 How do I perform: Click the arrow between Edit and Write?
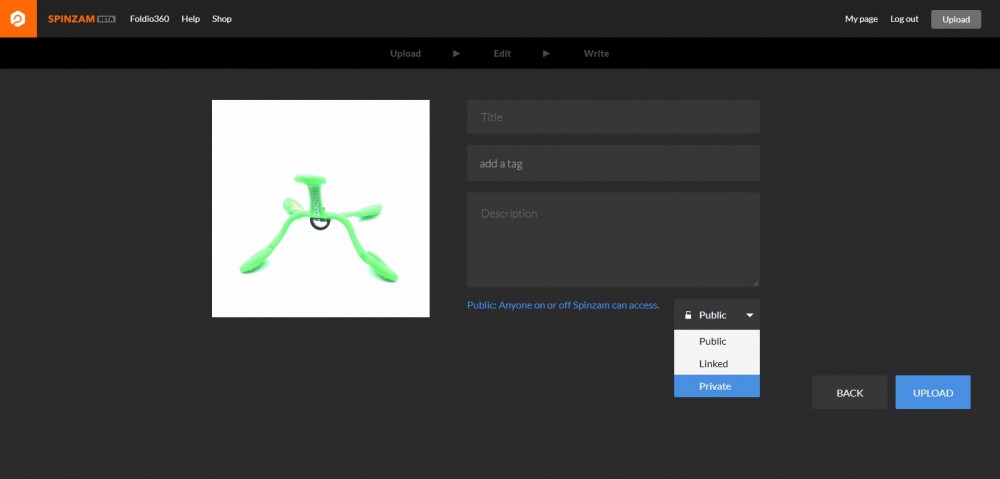[x=546, y=54]
